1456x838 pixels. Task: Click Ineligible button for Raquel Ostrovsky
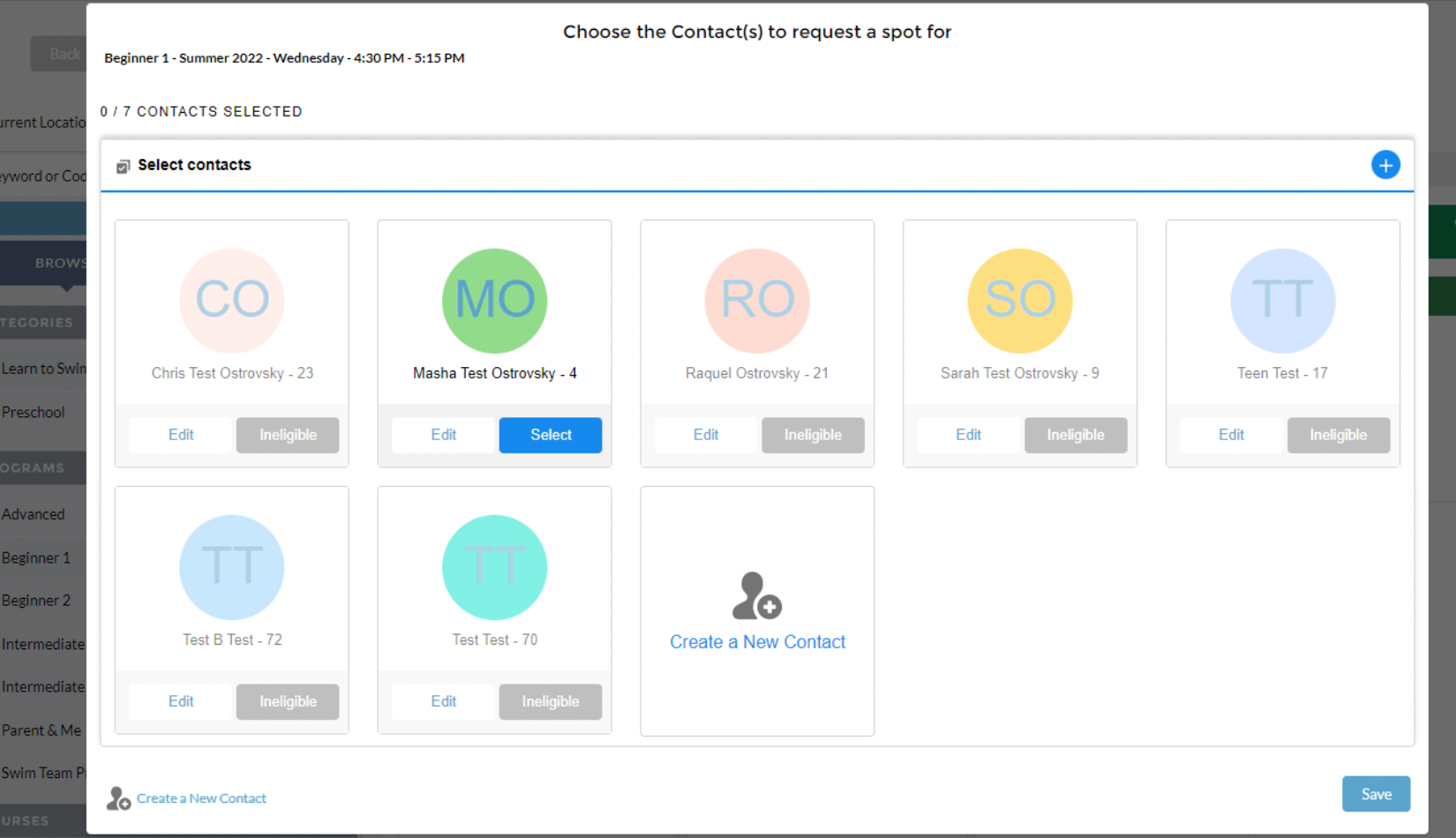[813, 435]
